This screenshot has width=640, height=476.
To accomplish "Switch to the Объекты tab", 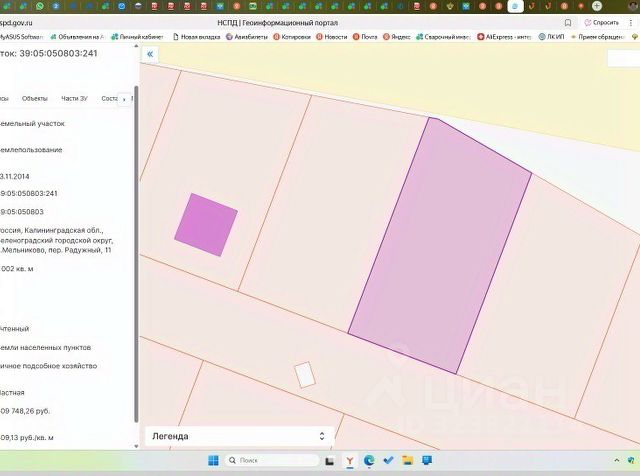I will (x=35, y=99).
